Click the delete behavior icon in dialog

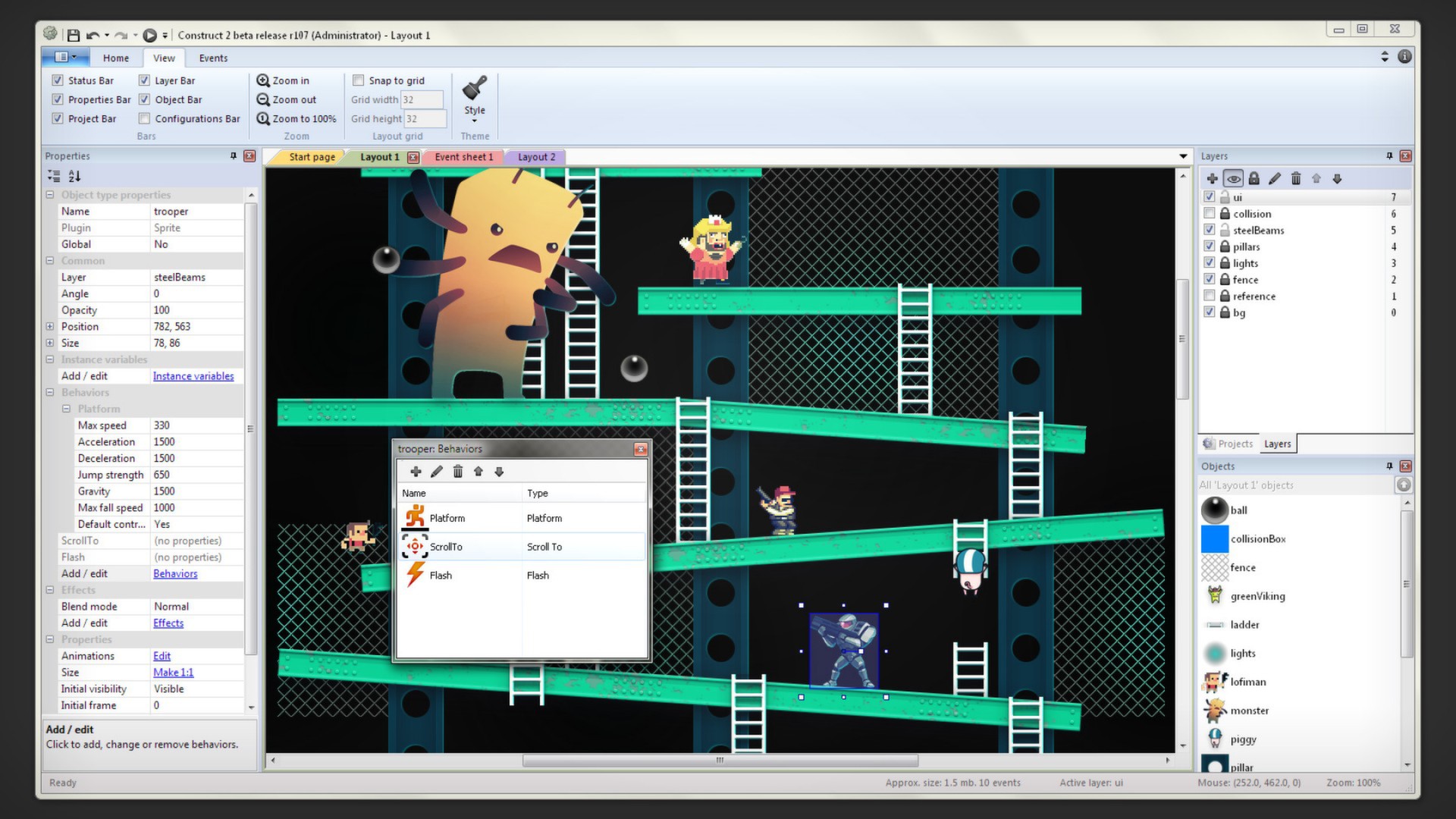(457, 472)
